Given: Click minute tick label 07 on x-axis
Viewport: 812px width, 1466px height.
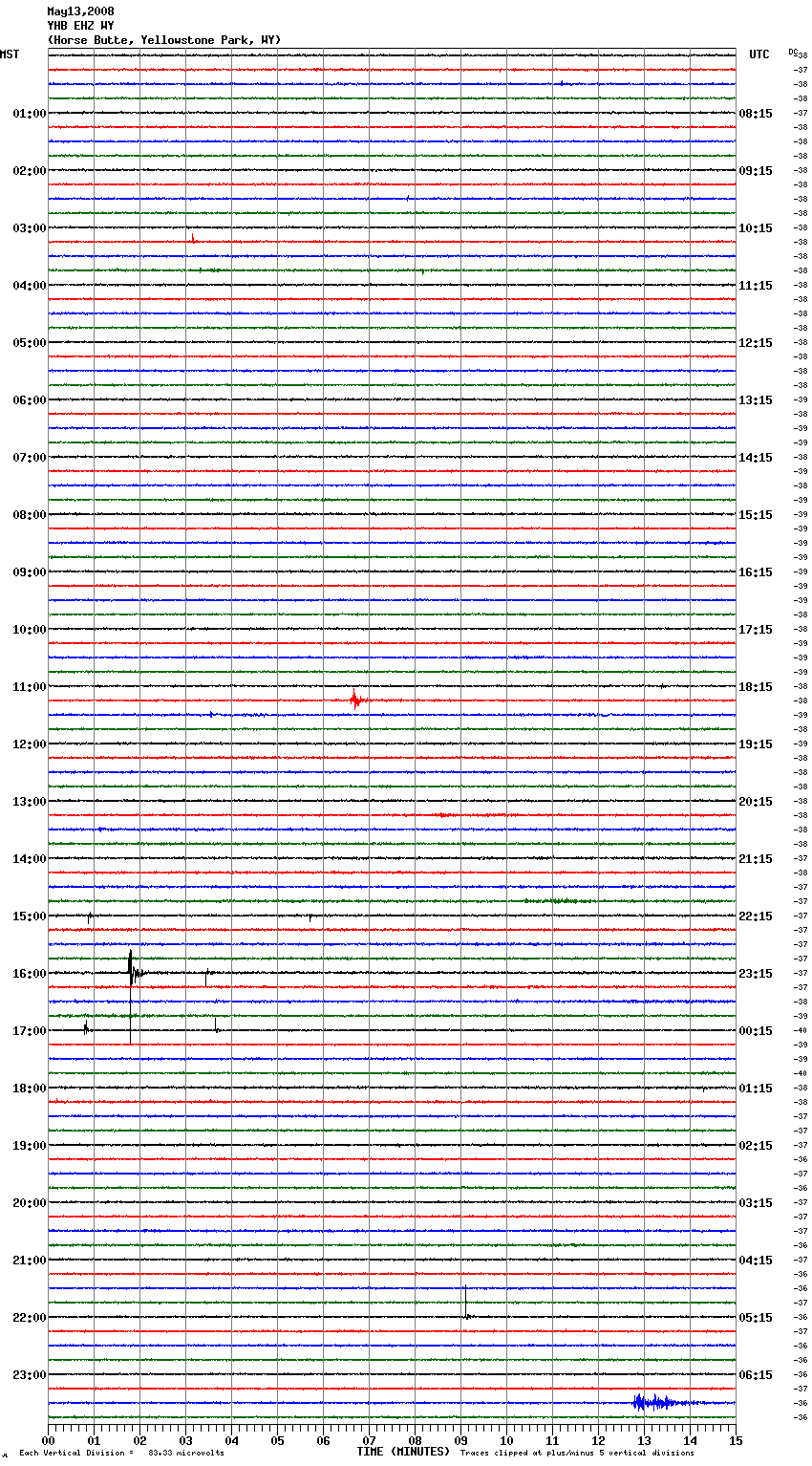Looking at the screenshot, I should (x=369, y=1440).
